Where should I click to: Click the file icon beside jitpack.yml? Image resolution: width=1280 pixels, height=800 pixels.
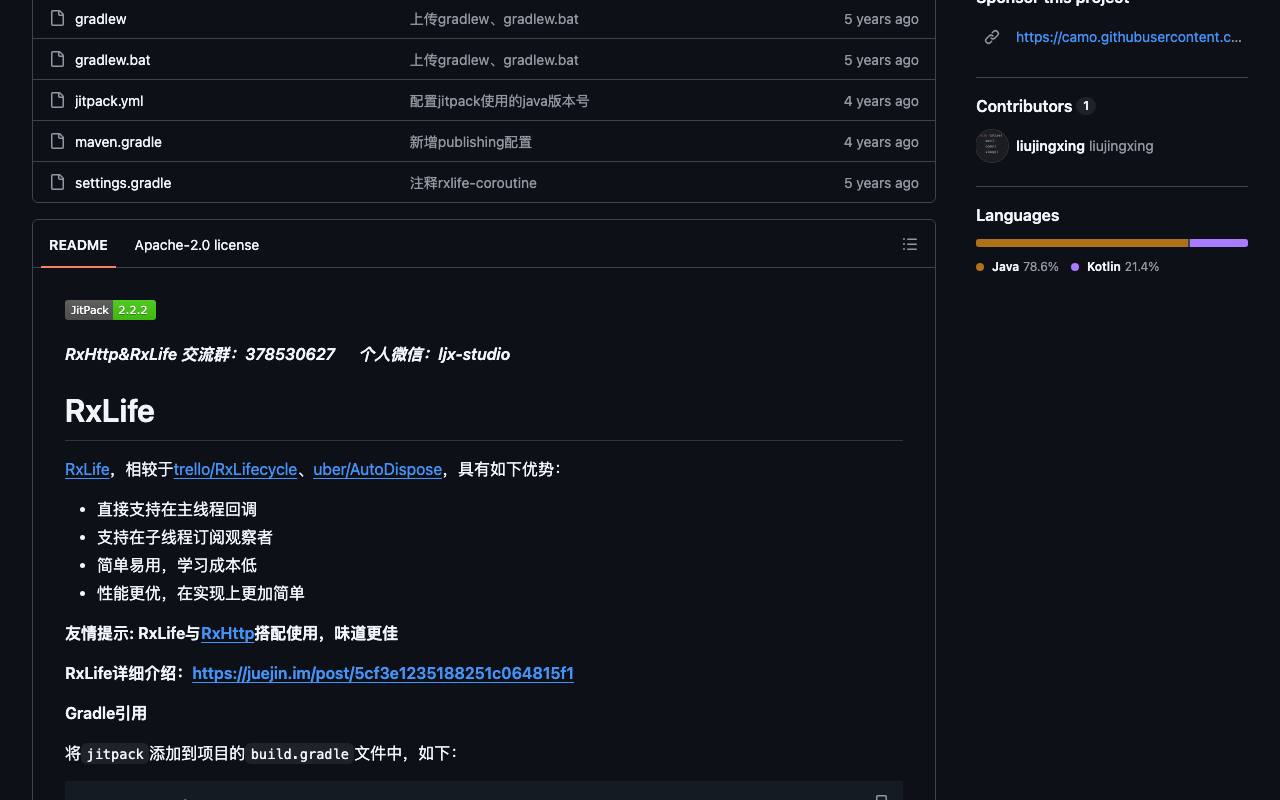click(x=57, y=100)
